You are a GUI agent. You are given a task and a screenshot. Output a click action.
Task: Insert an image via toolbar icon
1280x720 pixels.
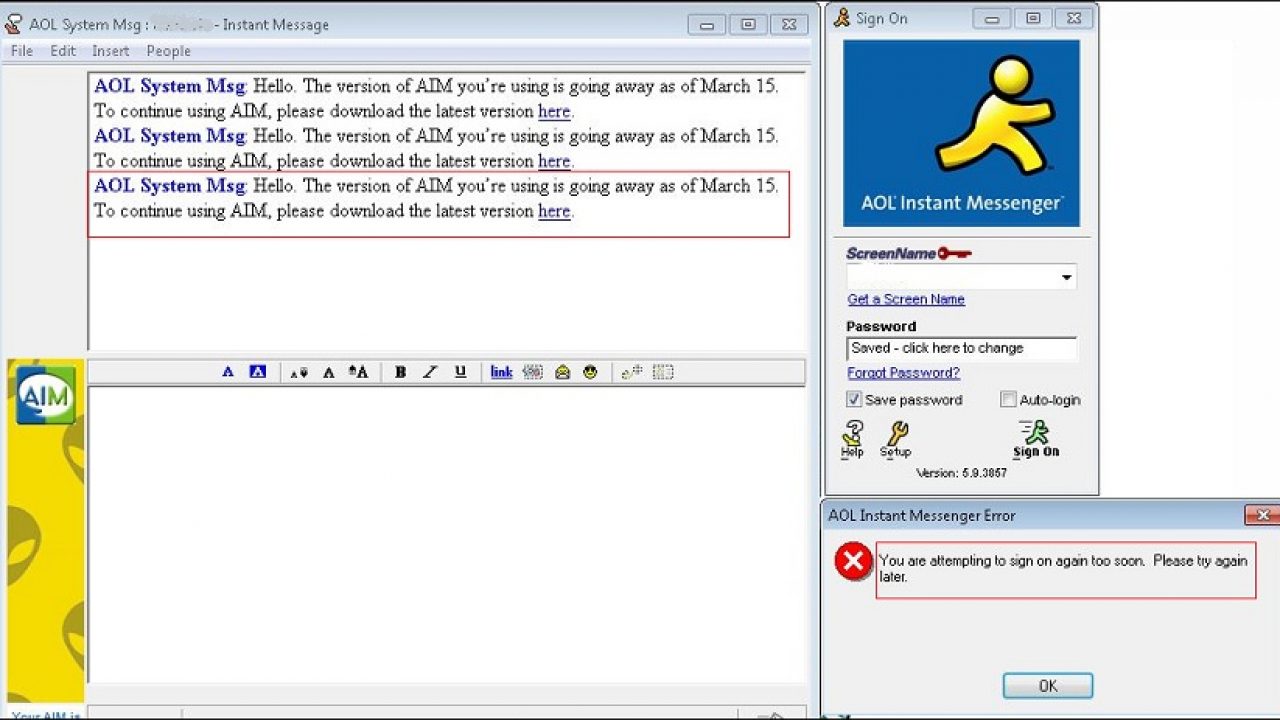click(532, 372)
